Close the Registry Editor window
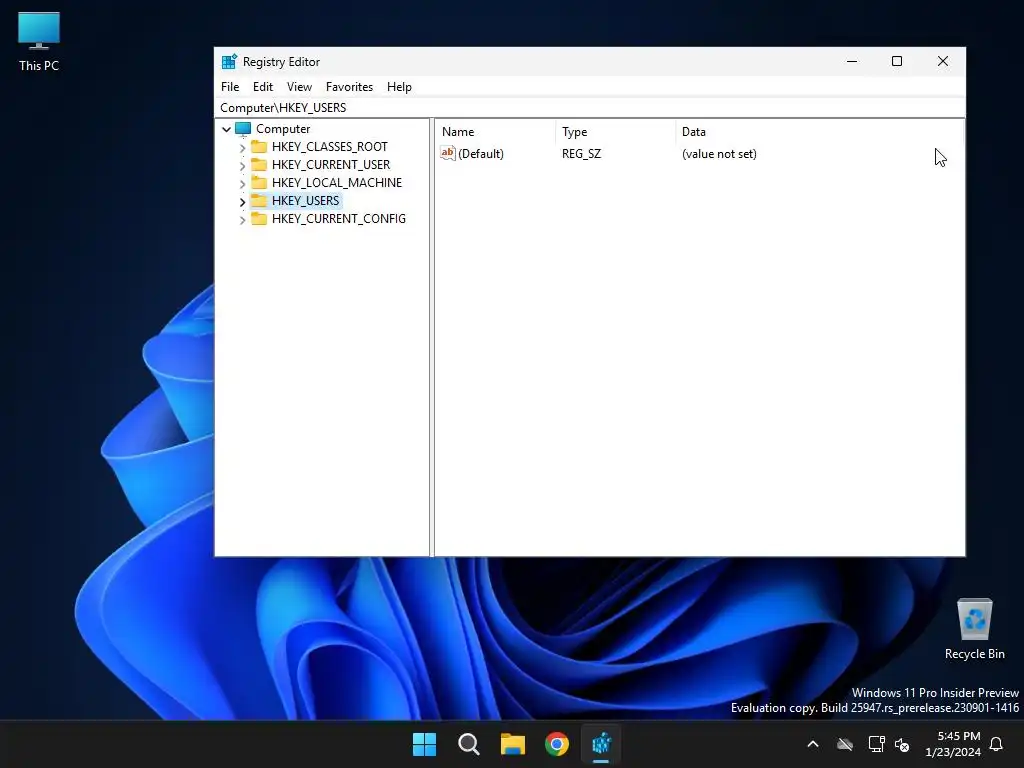Image resolution: width=1024 pixels, height=768 pixels. pyautogui.click(x=942, y=61)
